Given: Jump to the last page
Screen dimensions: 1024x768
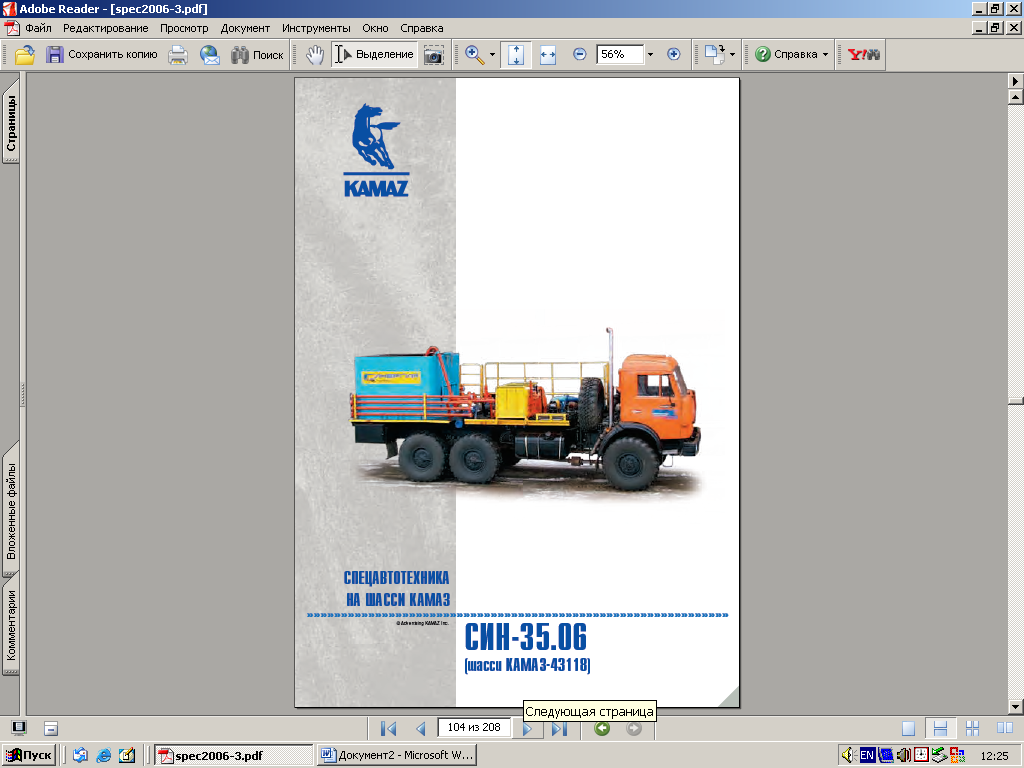Looking at the screenshot, I should (x=559, y=728).
